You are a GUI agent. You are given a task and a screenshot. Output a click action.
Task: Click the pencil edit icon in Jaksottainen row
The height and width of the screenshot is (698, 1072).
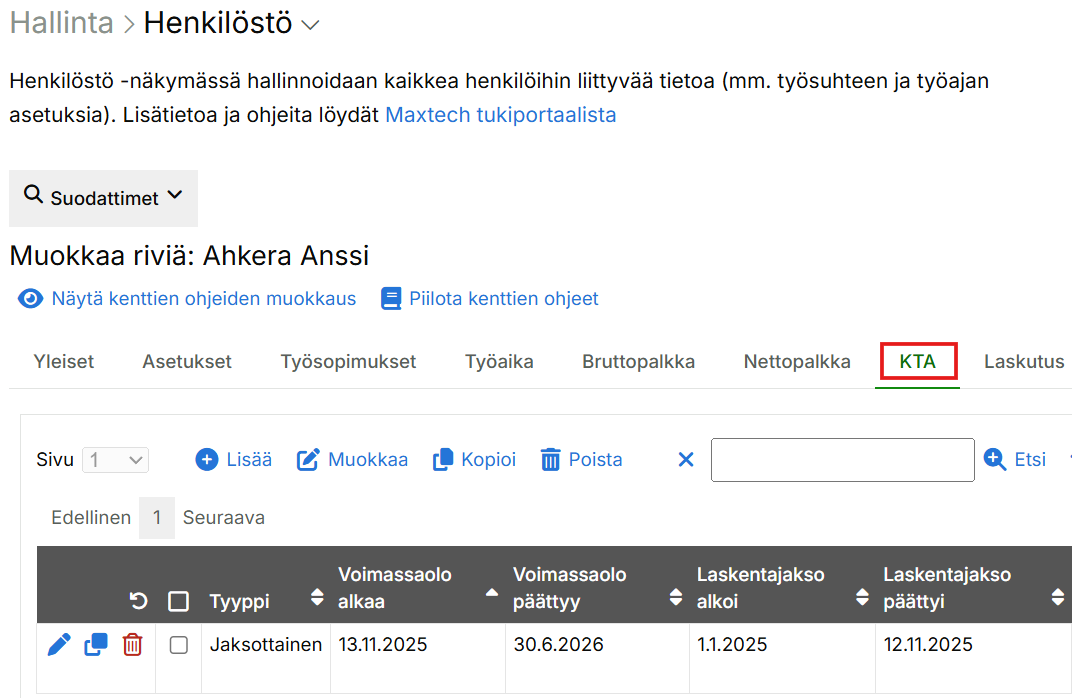click(x=59, y=645)
